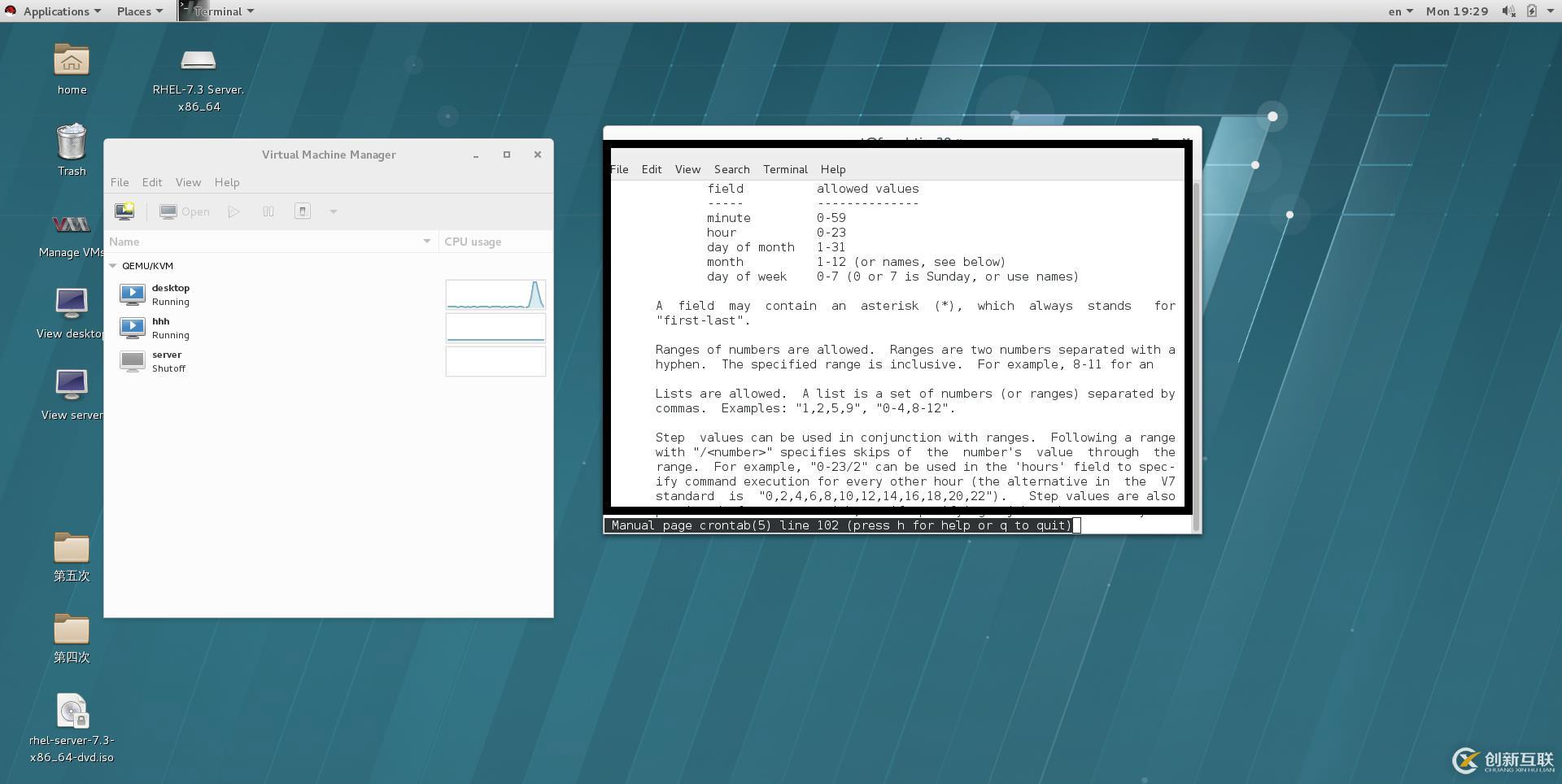Image resolution: width=1562 pixels, height=784 pixels.
Task: Open the home folder desktop icon
Action: (x=72, y=61)
